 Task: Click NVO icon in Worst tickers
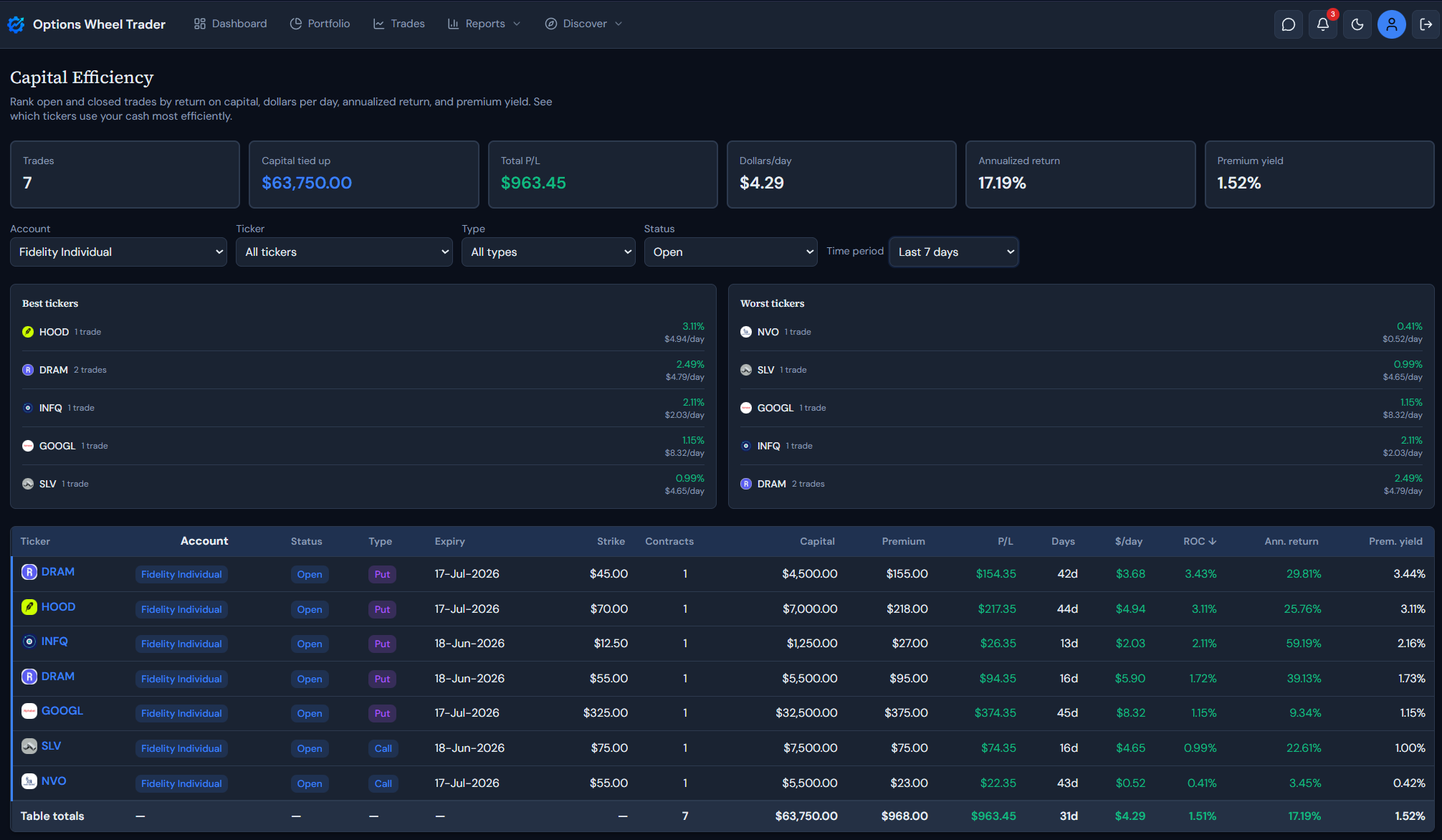746,332
